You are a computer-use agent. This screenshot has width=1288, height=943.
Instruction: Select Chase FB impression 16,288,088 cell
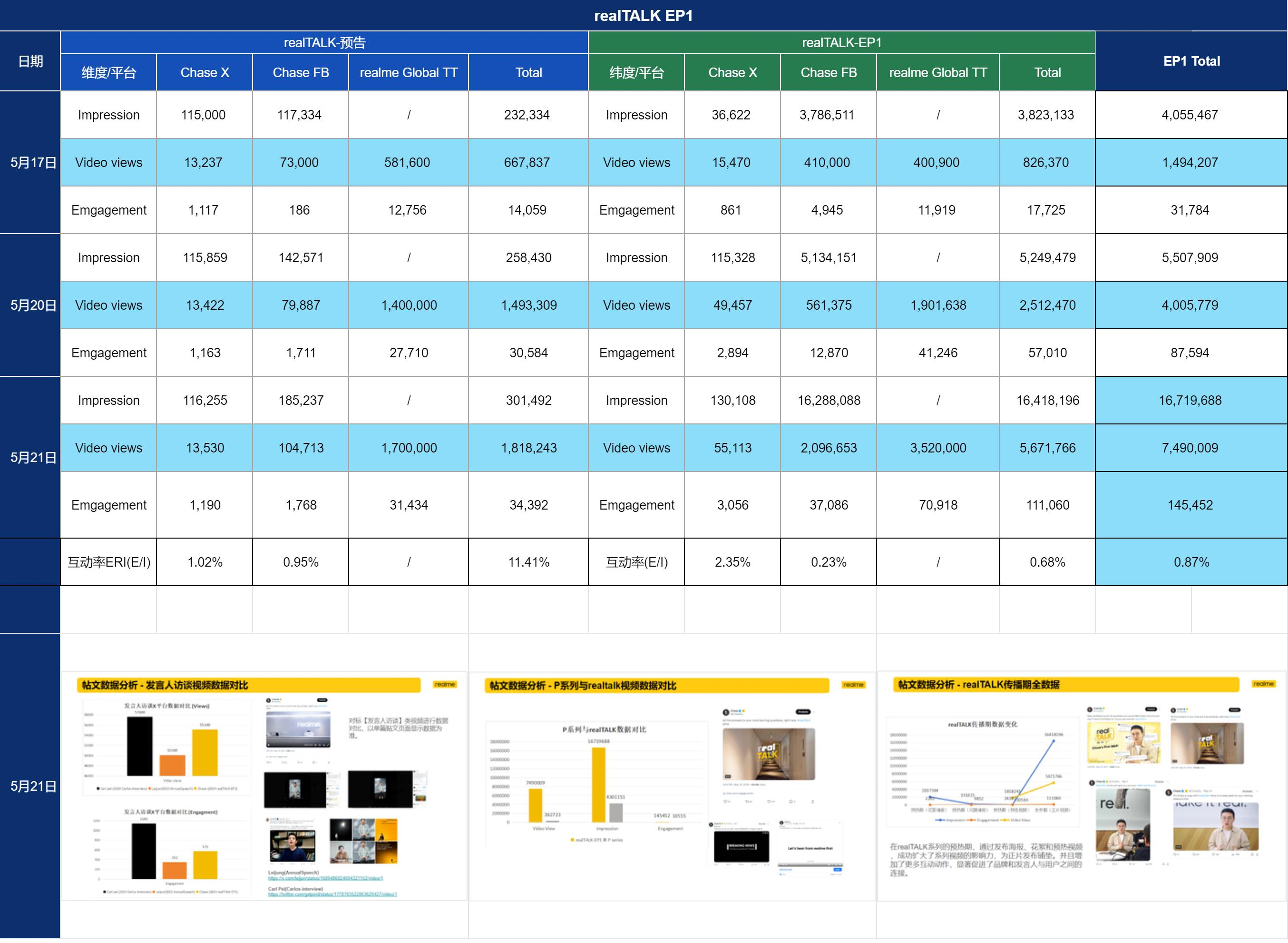tap(829, 400)
